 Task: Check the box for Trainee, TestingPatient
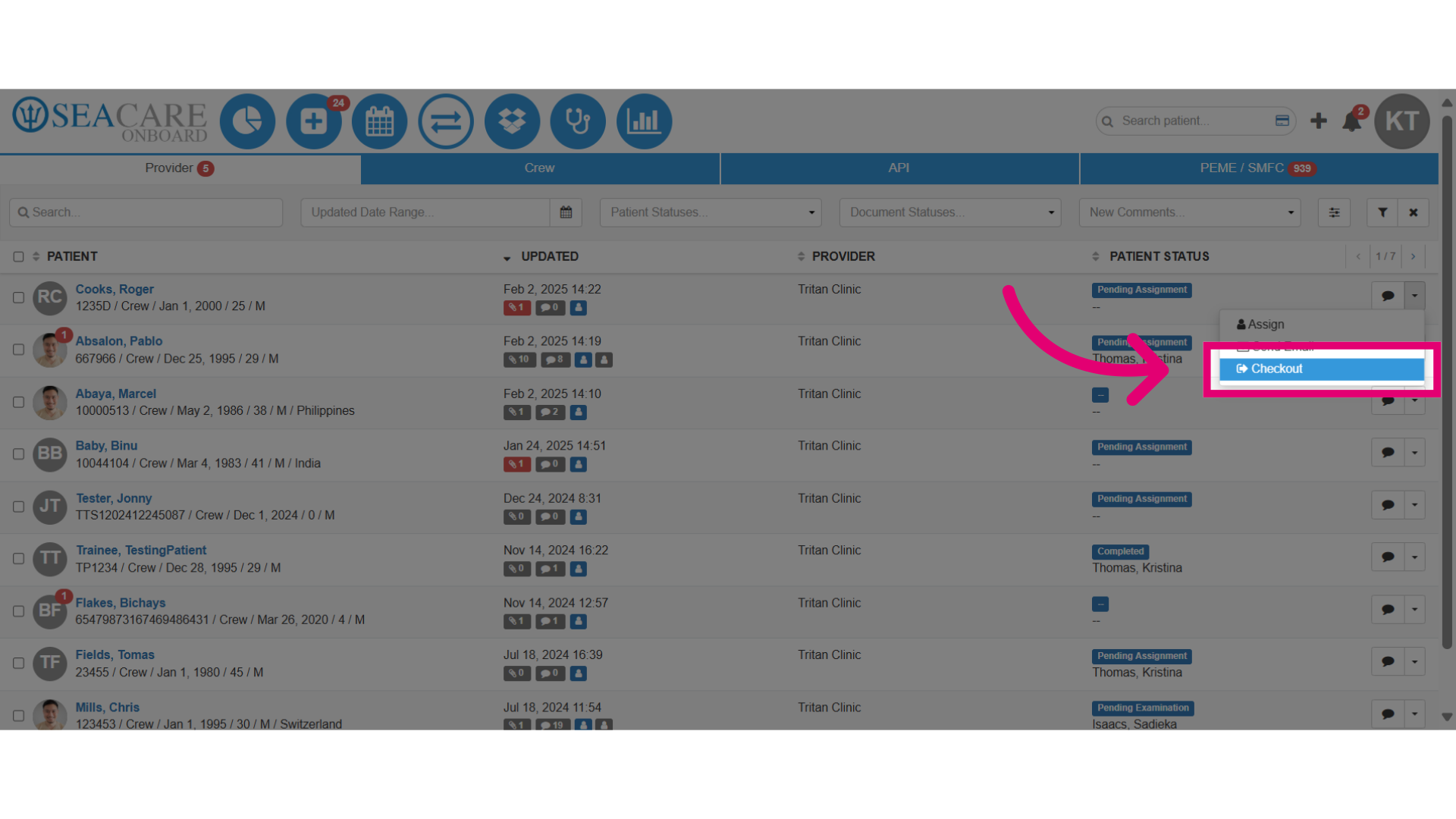coord(18,559)
